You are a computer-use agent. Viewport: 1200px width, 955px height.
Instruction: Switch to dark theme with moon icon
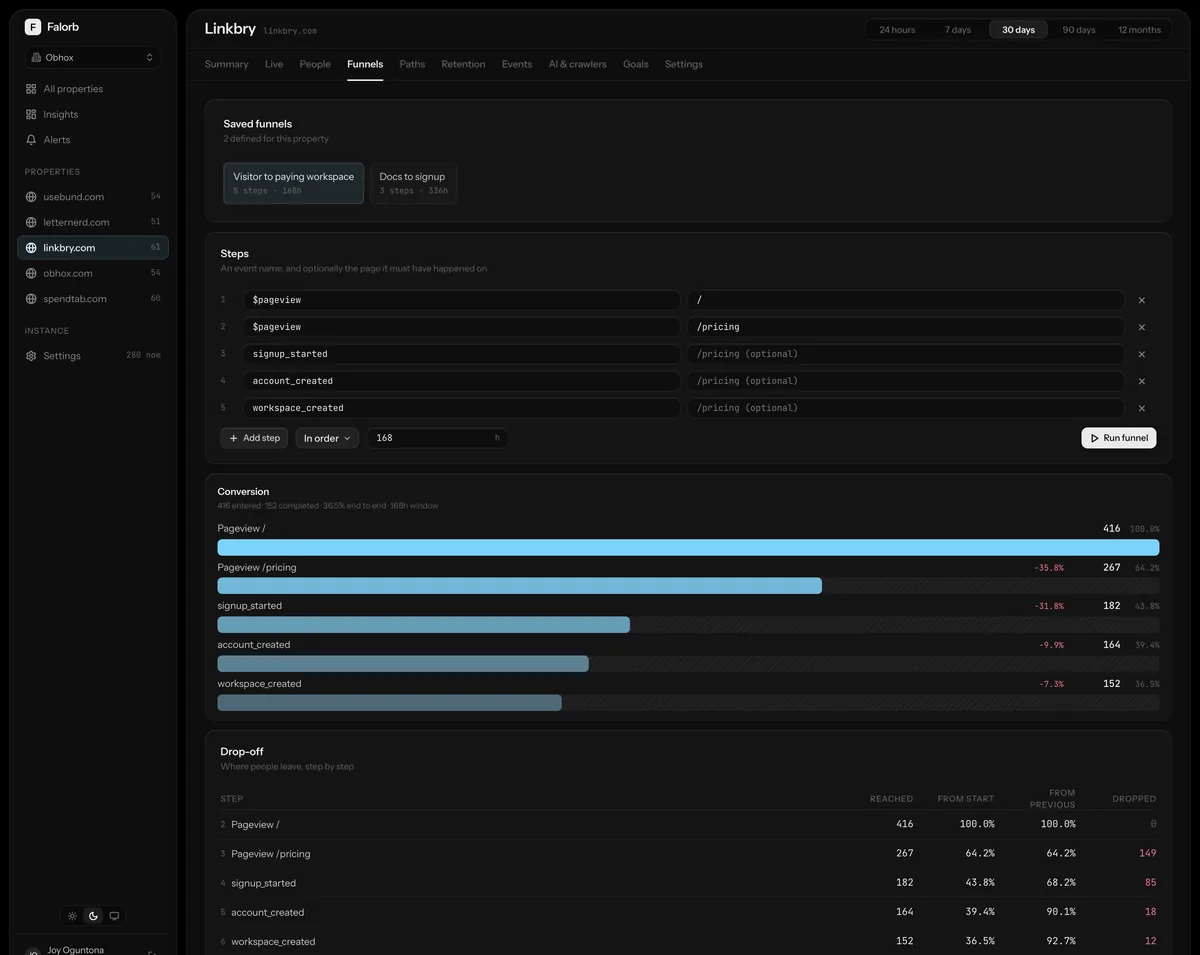(x=93, y=916)
